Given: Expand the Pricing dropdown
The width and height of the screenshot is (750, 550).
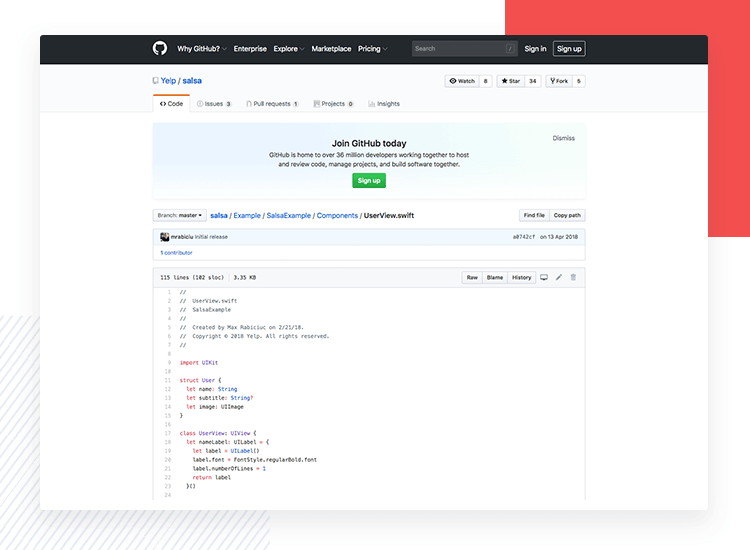Looking at the screenshot, I should [373, 49].
